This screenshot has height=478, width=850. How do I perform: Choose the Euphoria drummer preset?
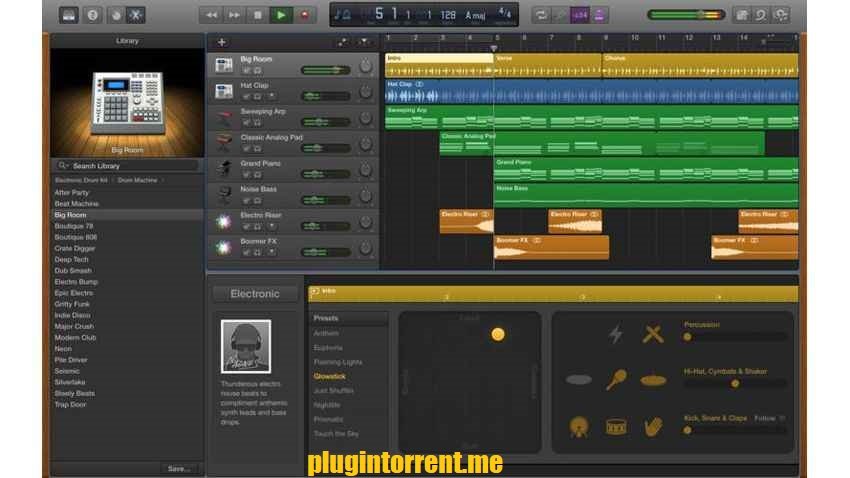328,347
